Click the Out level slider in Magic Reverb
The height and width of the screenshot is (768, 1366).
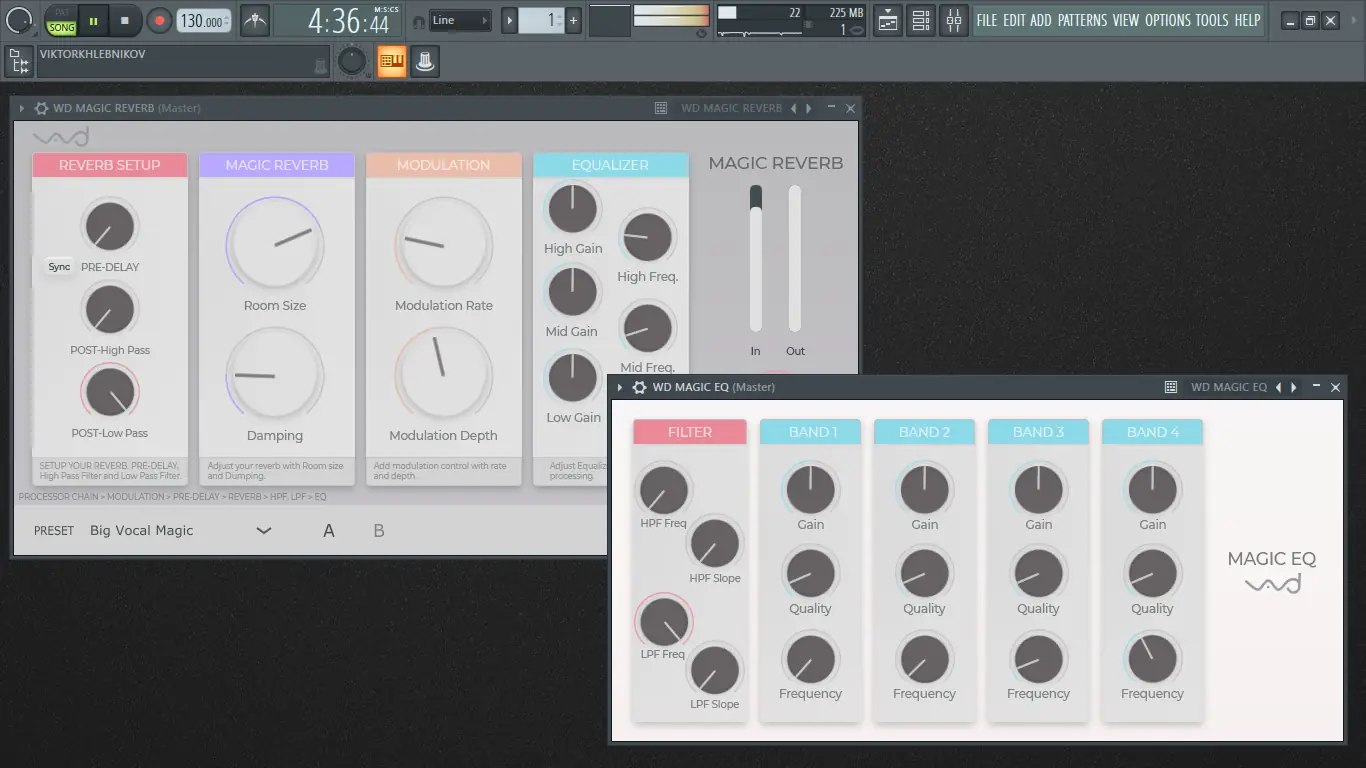(x=795, y=258)
